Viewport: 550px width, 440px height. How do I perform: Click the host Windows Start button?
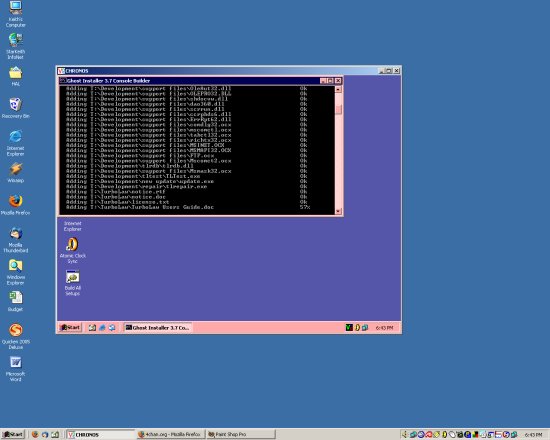(13, 434)
